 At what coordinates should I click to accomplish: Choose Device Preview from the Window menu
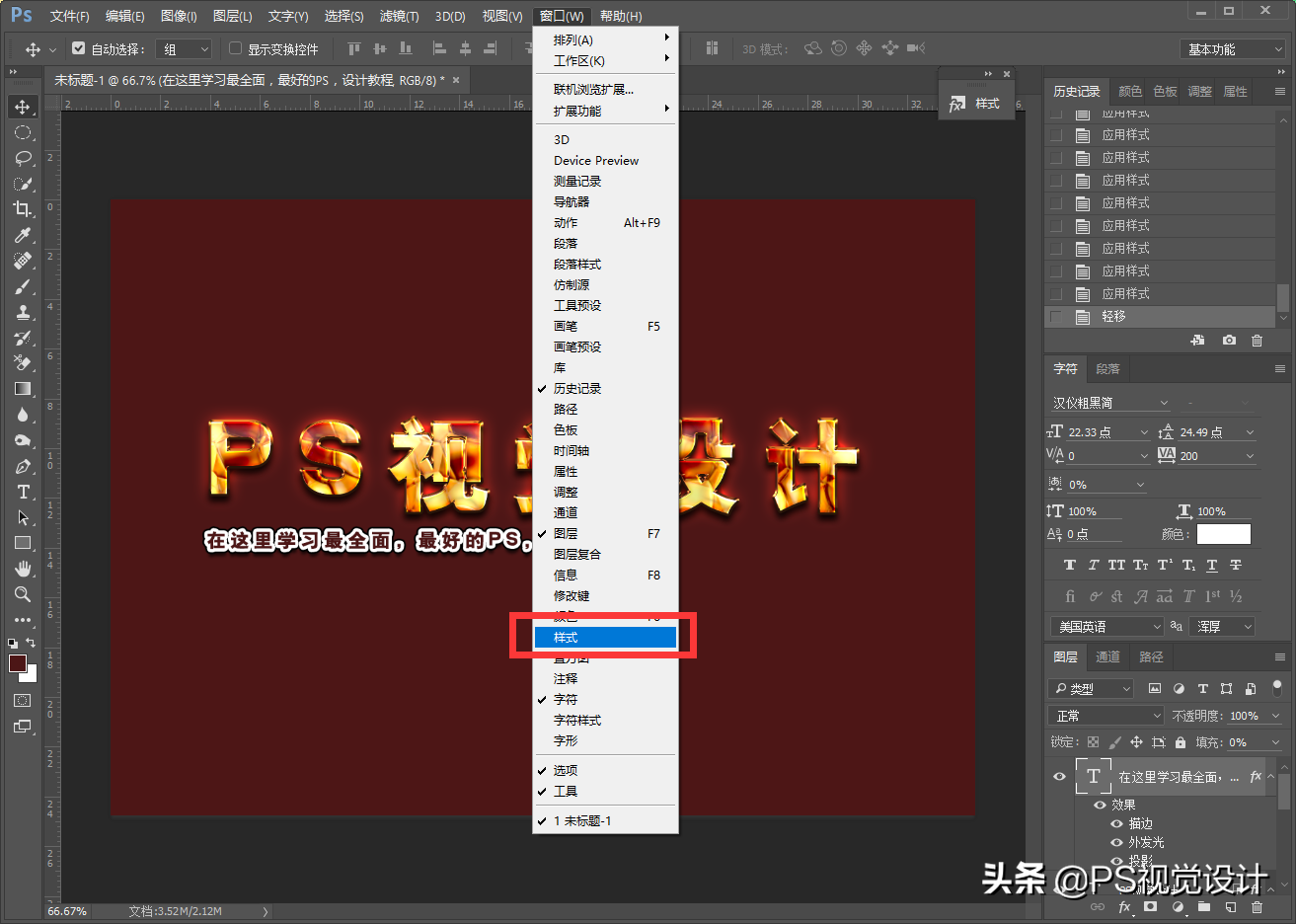click(605, 161)
